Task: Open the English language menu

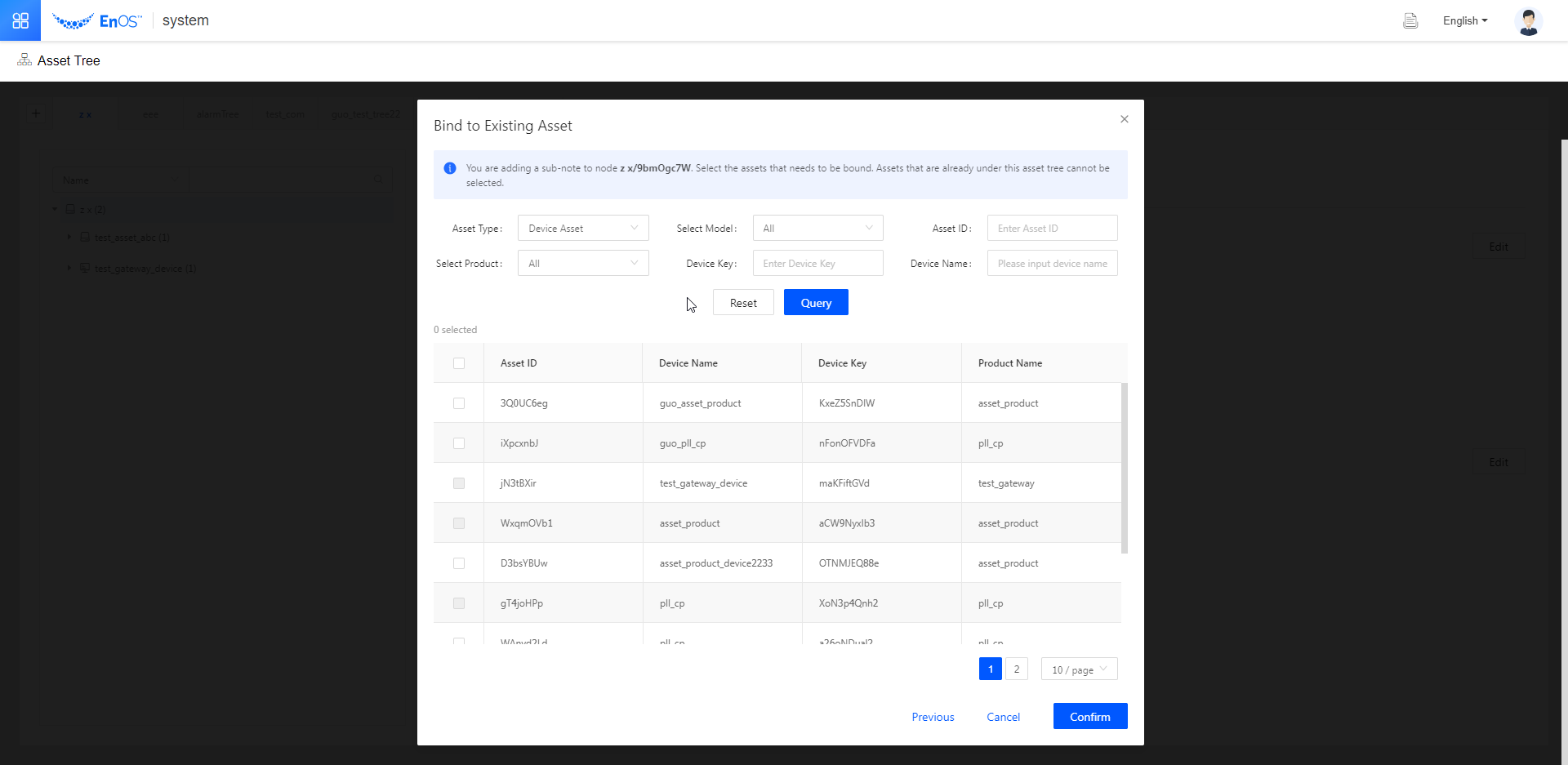Action: click(1465, 21)
